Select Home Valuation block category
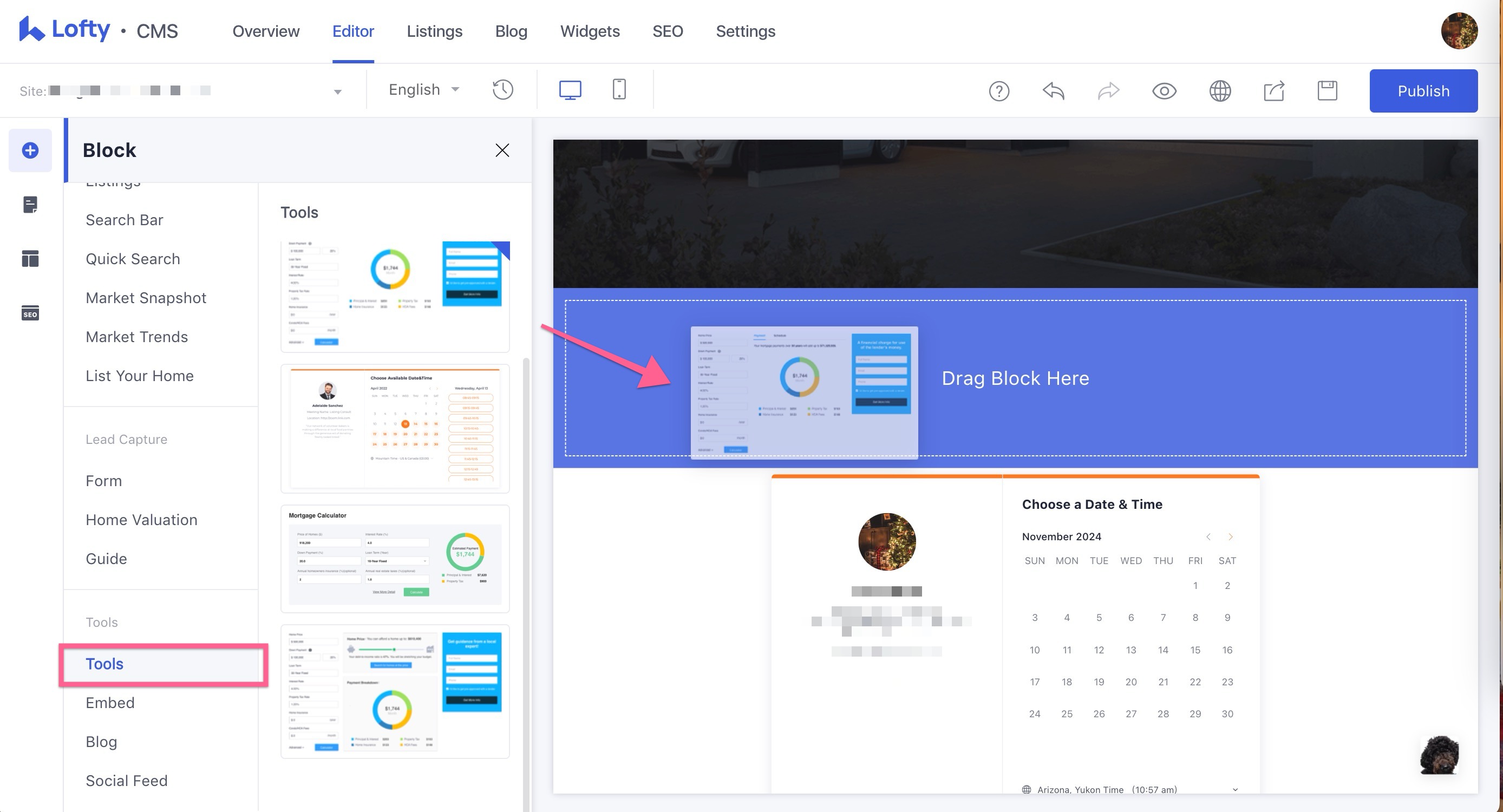This screenshot has width=1503, height=812. tap(141, 520)
